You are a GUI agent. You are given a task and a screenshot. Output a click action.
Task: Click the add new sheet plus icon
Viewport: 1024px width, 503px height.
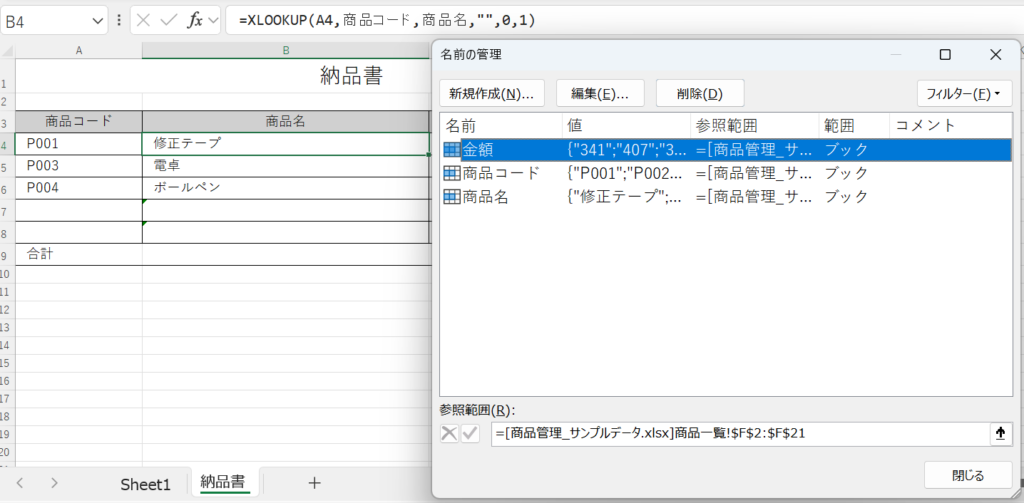(x=314, y=483)
